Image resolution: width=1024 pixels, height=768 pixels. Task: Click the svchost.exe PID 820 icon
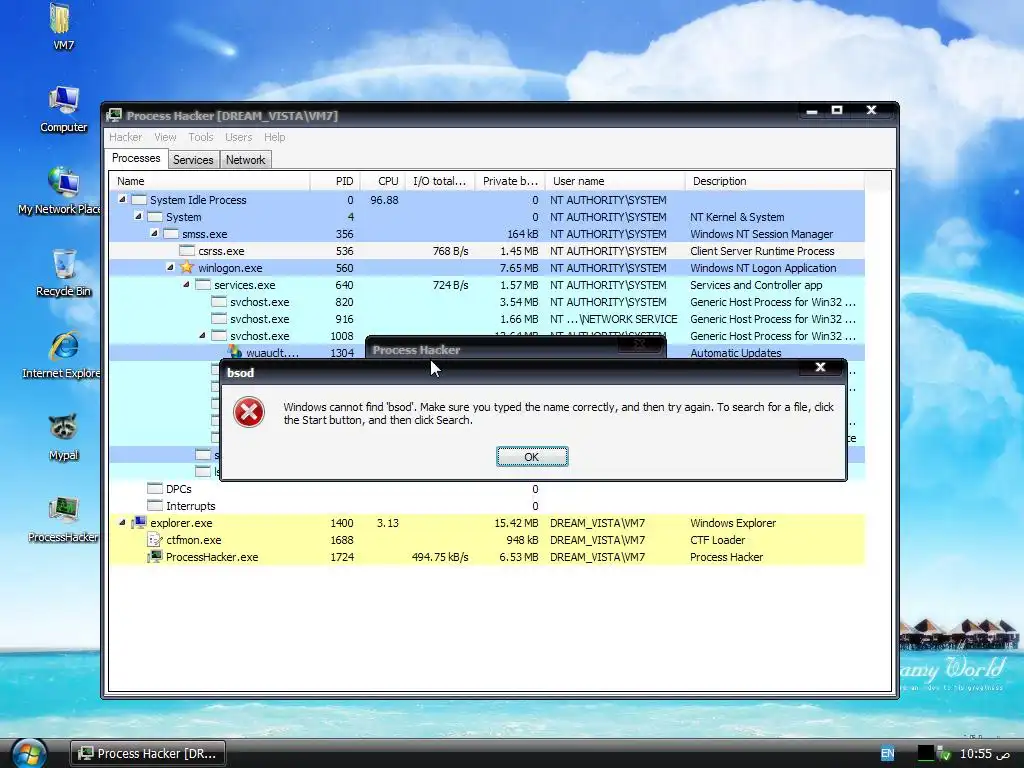219,301
